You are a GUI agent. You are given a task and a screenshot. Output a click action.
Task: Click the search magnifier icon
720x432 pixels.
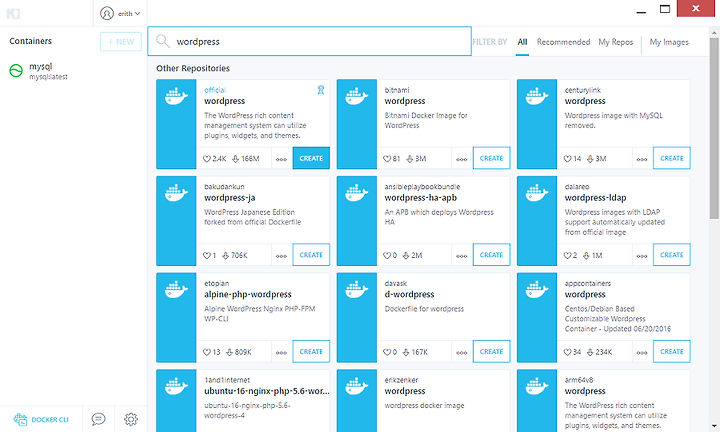163,41
